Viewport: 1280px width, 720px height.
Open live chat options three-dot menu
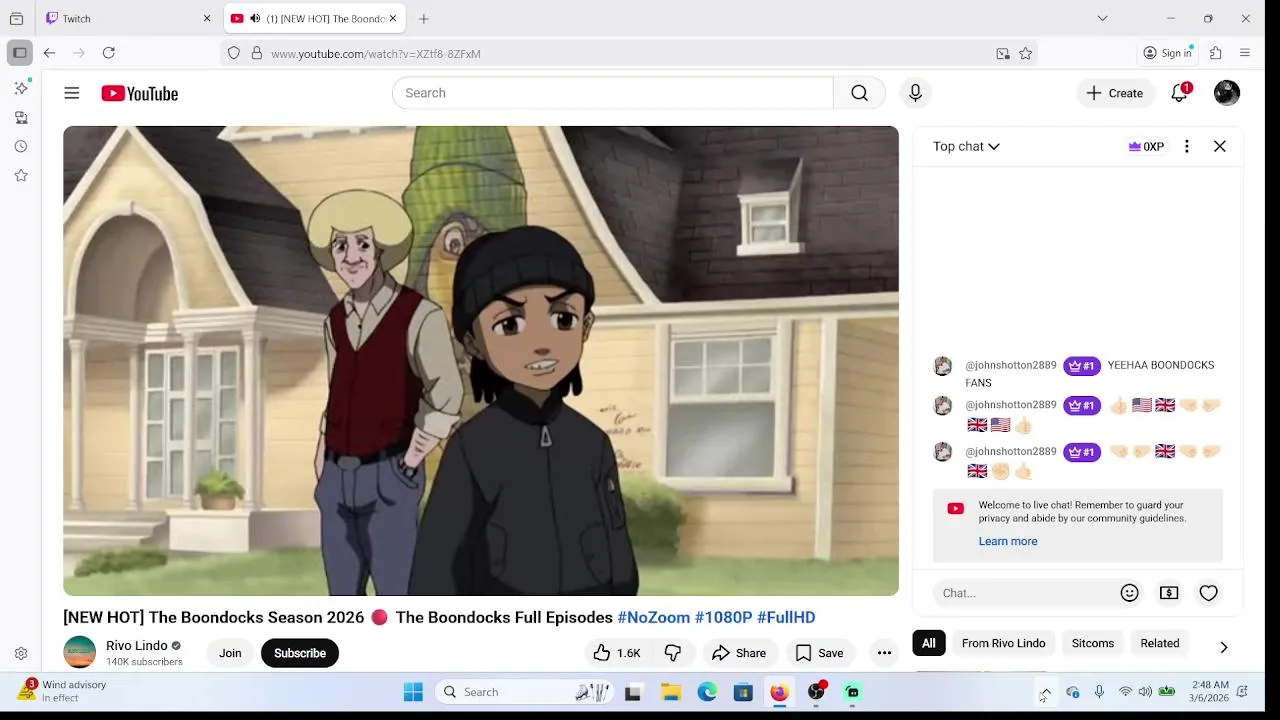[1187, 146]
